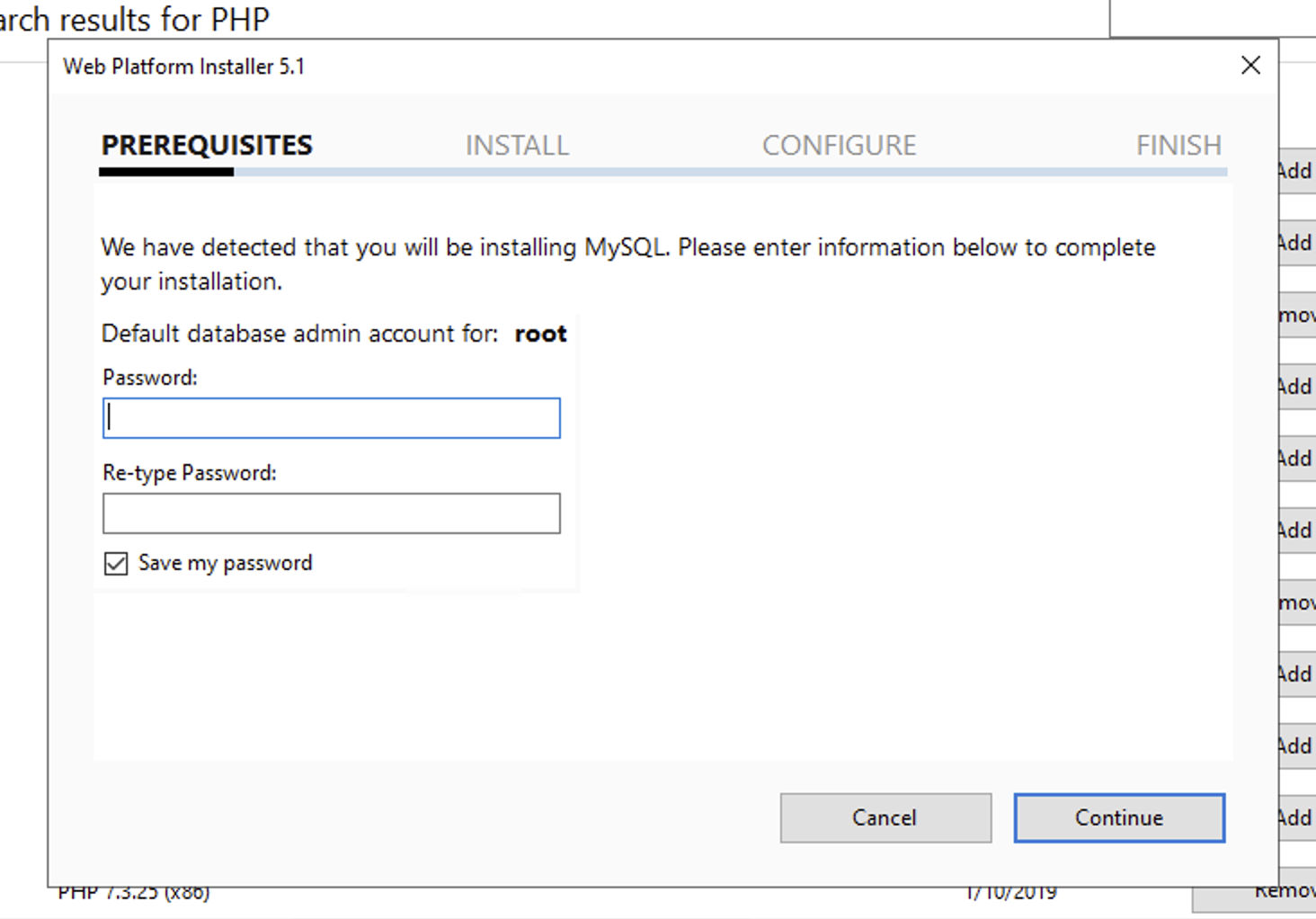
Task: Close the Web Platform Installer dialog
Action: pos(1250,66)
